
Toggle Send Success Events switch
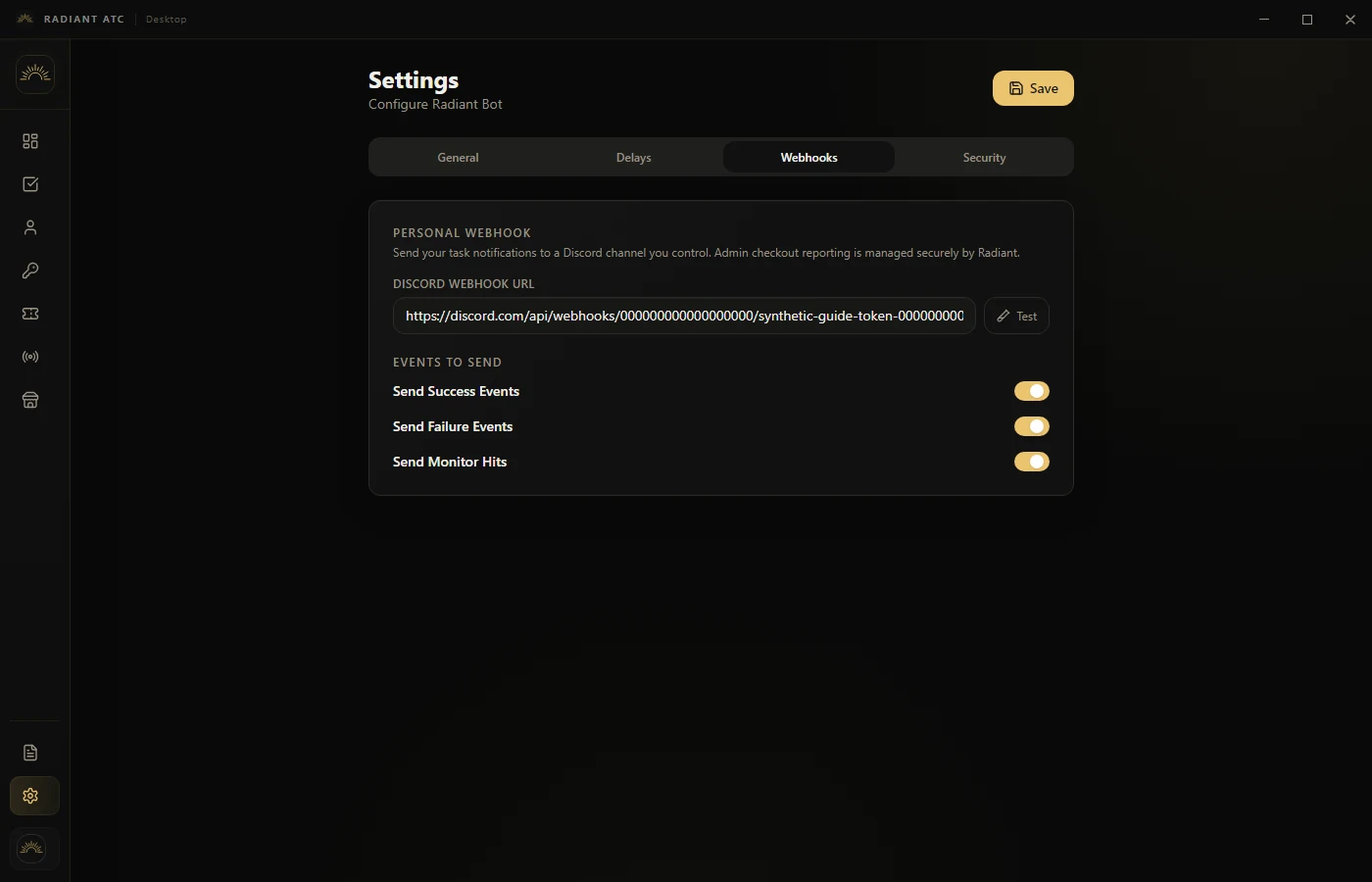[x=1032, y=391]
